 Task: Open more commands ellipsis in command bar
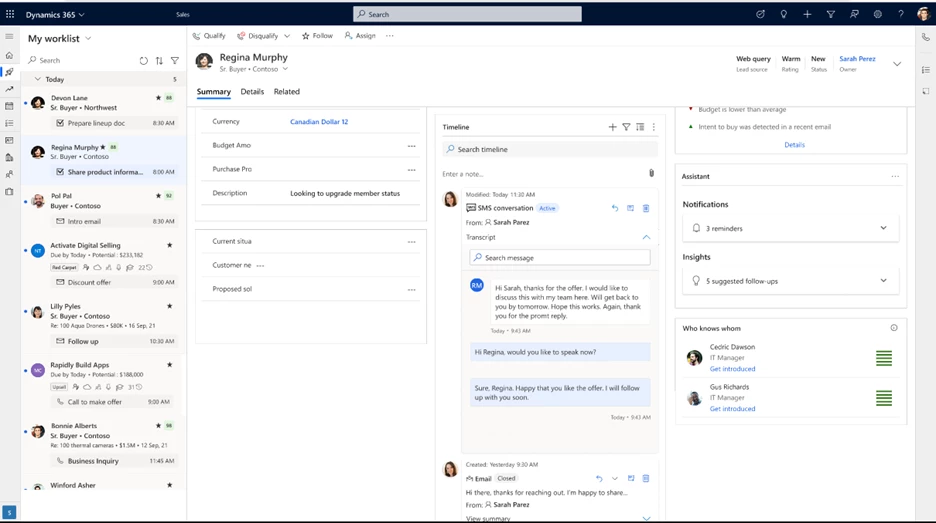pos(390,36)
